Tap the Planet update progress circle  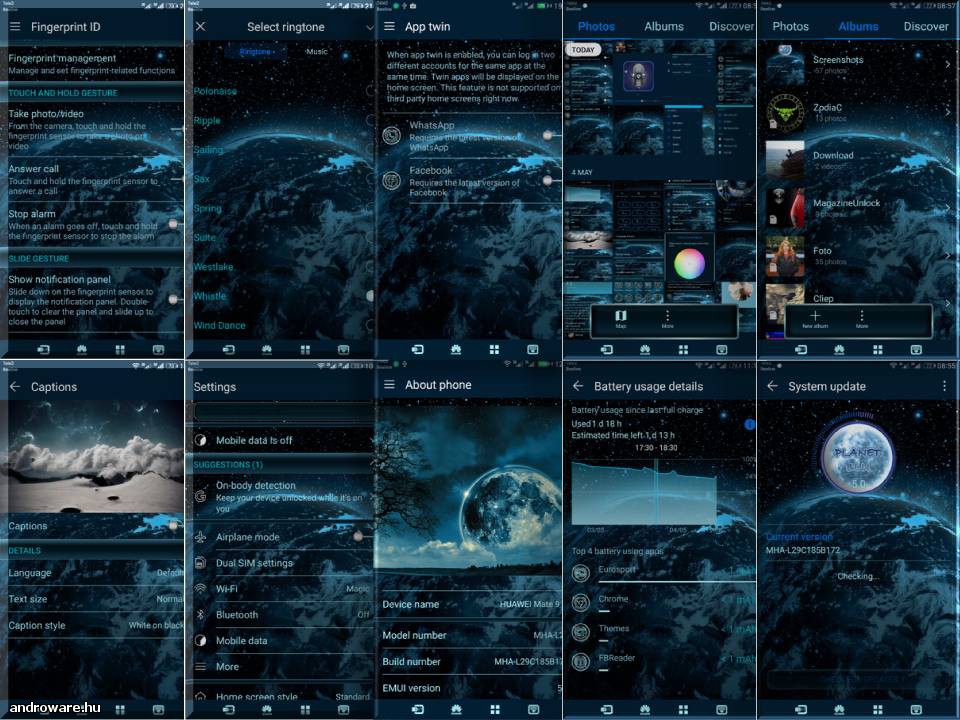pos(857,456)
